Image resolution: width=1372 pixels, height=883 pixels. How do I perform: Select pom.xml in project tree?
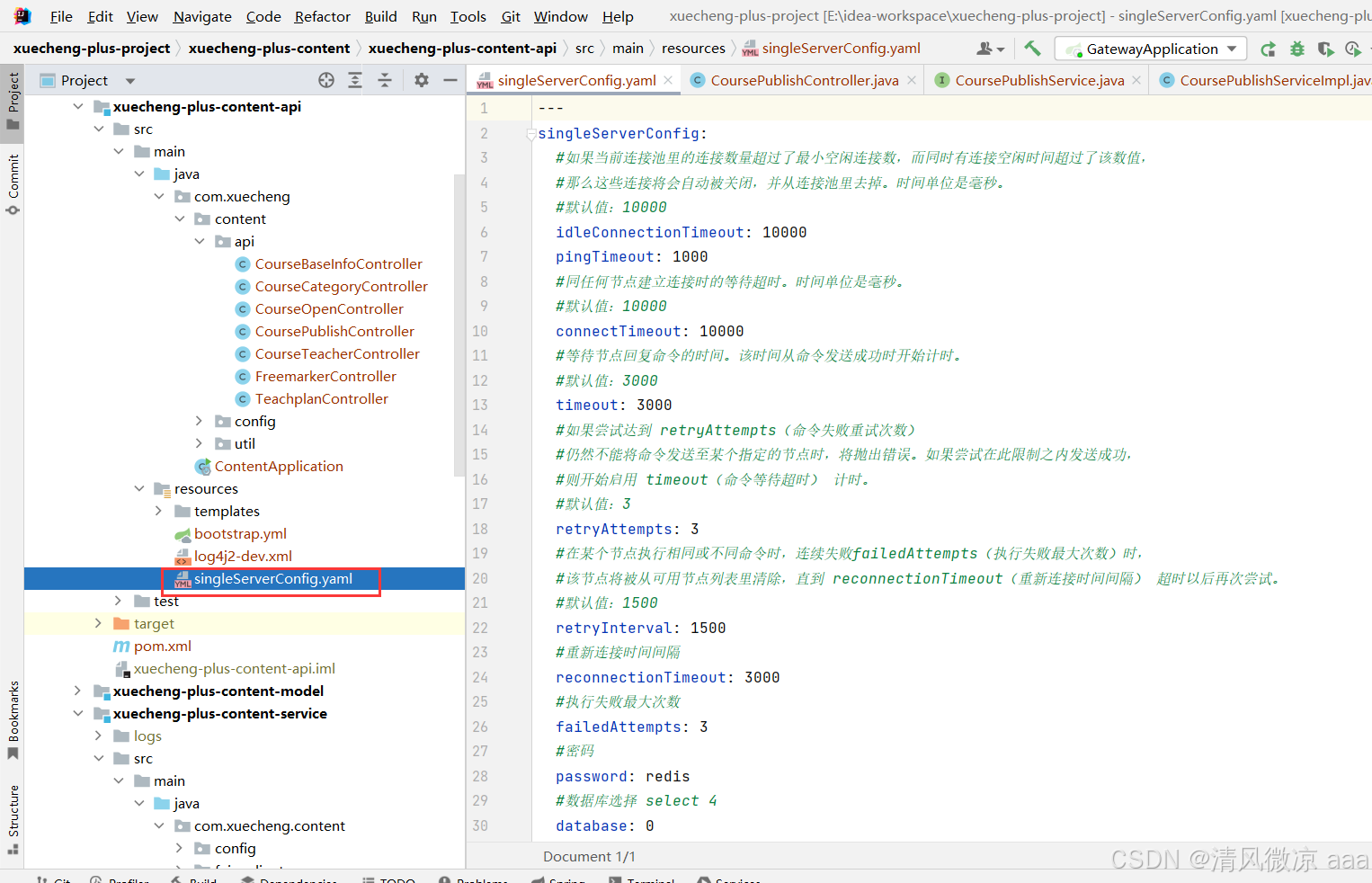point(162,646)
